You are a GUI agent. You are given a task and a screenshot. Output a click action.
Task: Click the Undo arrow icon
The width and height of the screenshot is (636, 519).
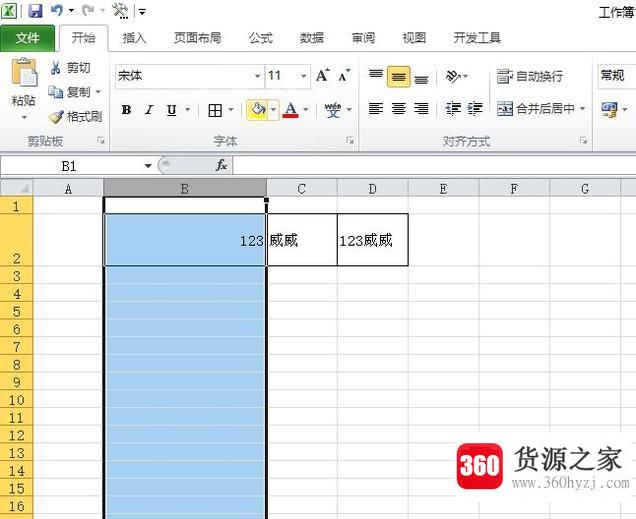[x=57, y=11]
